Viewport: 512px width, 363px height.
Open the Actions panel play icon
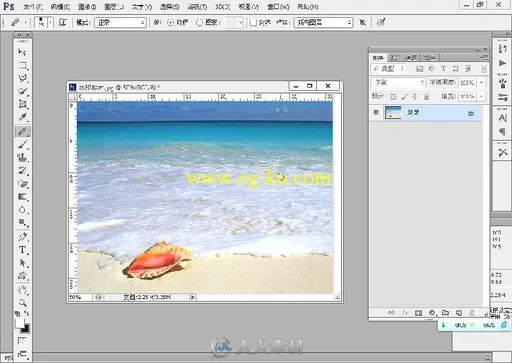coord(502,63)
